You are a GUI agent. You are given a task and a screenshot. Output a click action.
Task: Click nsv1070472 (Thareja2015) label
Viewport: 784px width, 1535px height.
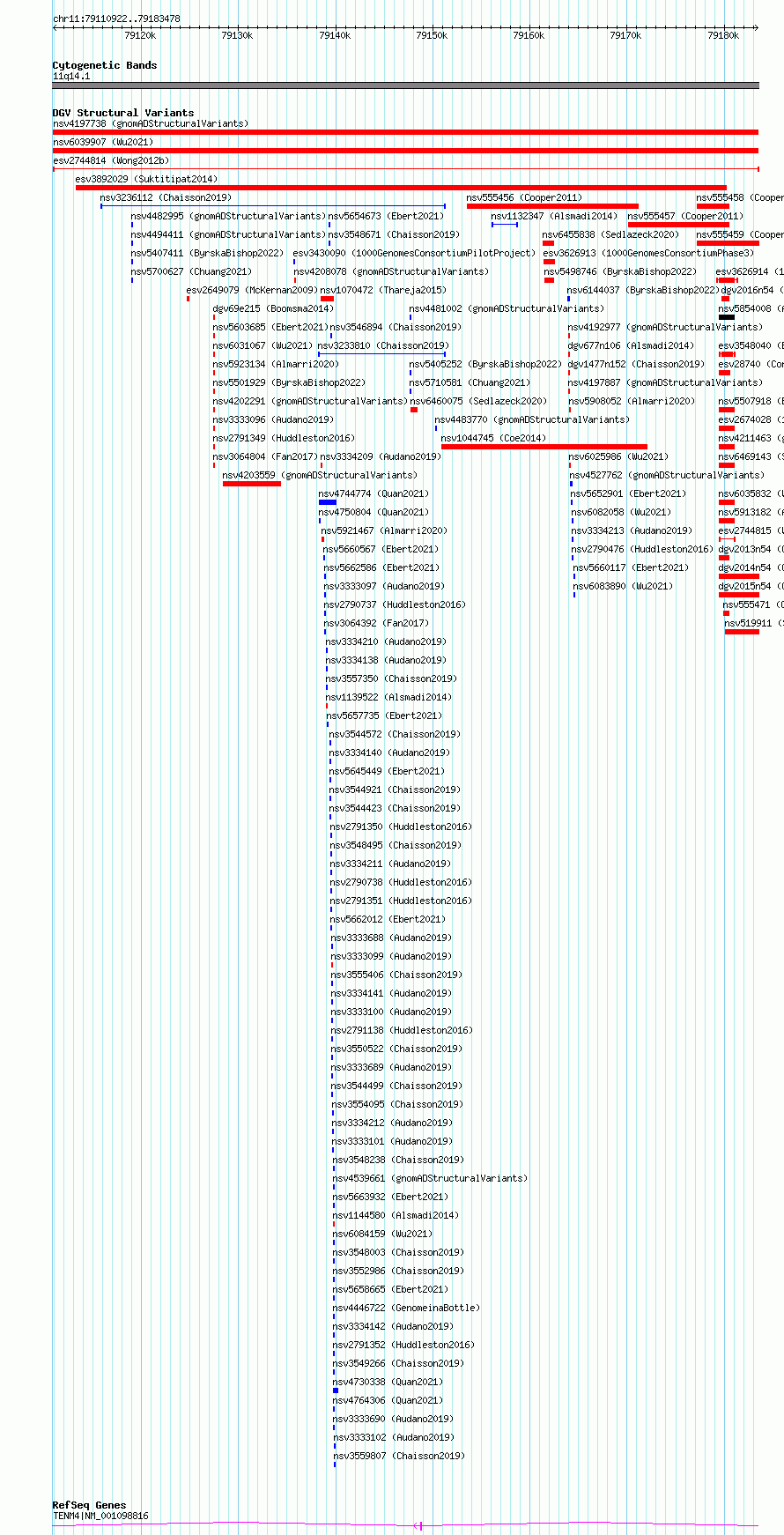[x=383, y=290]
